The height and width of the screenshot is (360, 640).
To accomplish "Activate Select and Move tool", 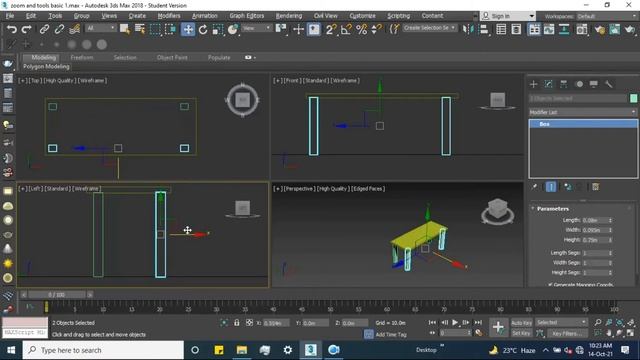I will (x=188, y=29).
